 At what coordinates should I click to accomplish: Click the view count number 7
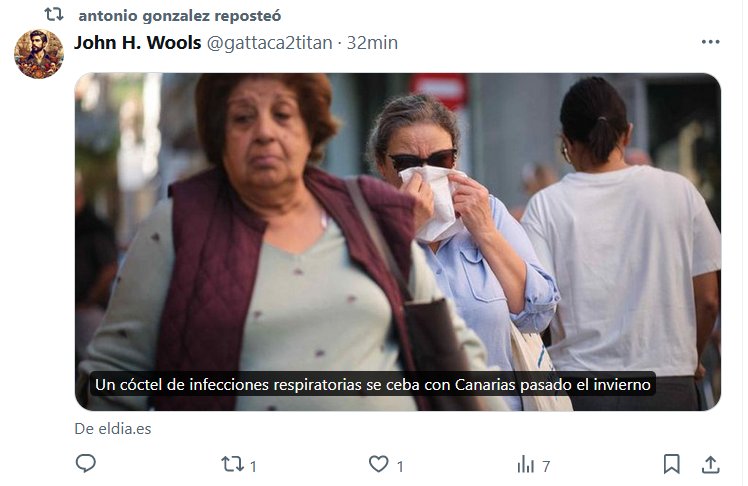coord(546,466)
